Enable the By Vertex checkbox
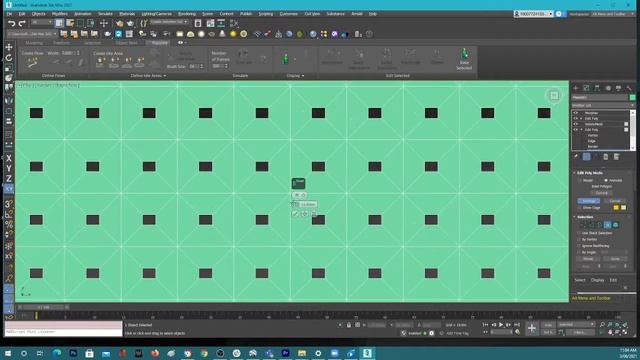 579,240
